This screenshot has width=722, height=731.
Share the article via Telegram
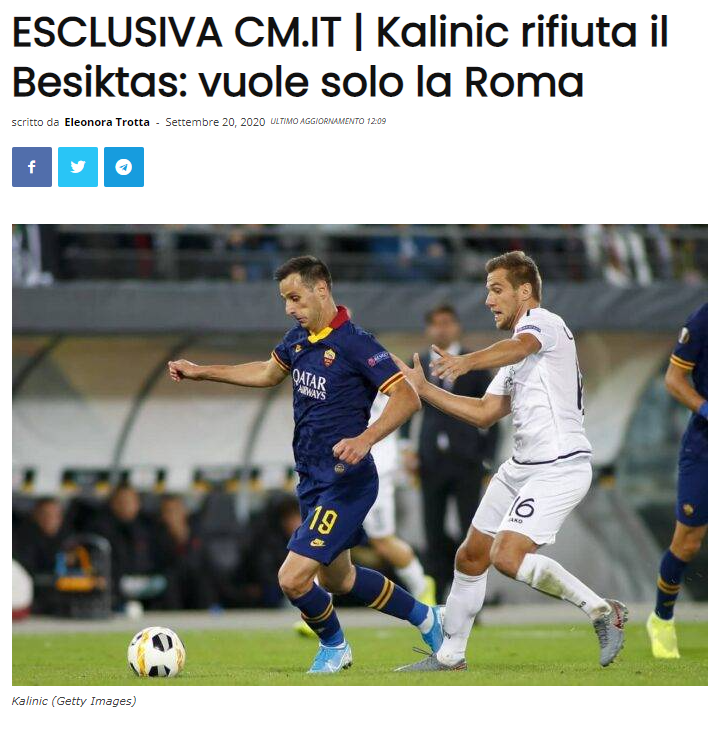pos(124,167)
